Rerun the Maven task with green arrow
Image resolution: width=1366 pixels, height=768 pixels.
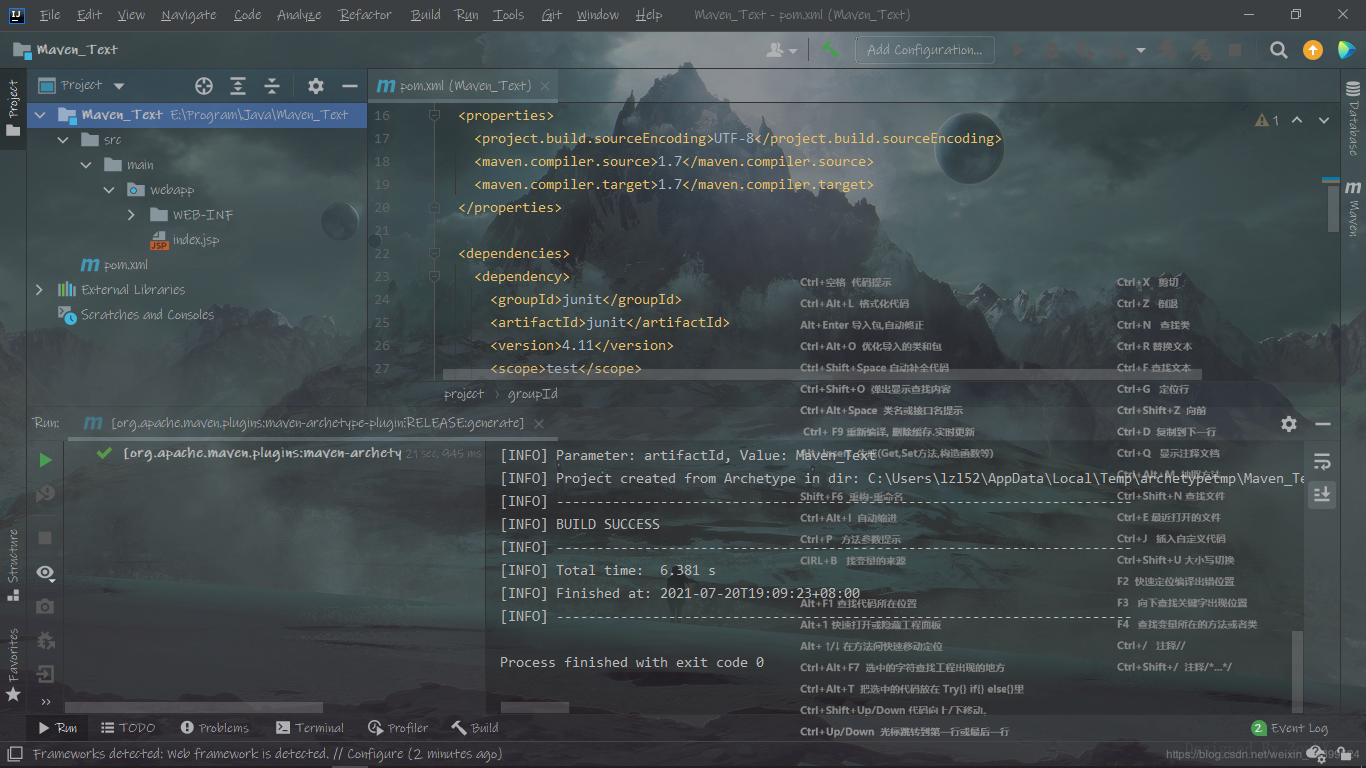(45, 460)
